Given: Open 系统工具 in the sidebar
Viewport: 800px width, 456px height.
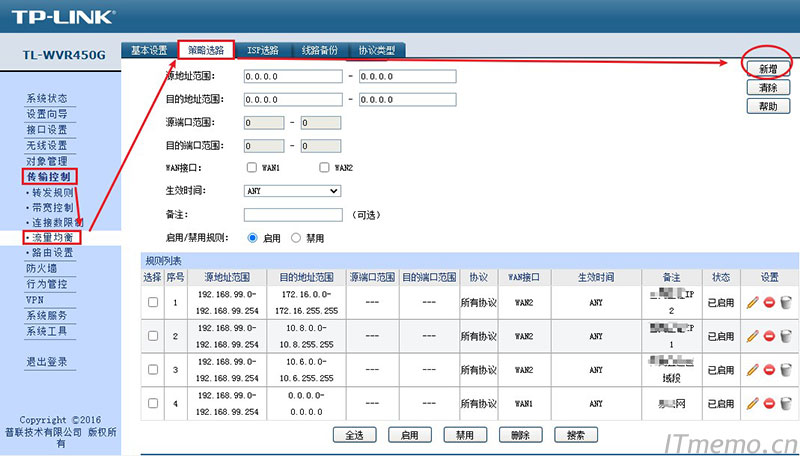Looking at the screenshot, I should coord(47,331).
